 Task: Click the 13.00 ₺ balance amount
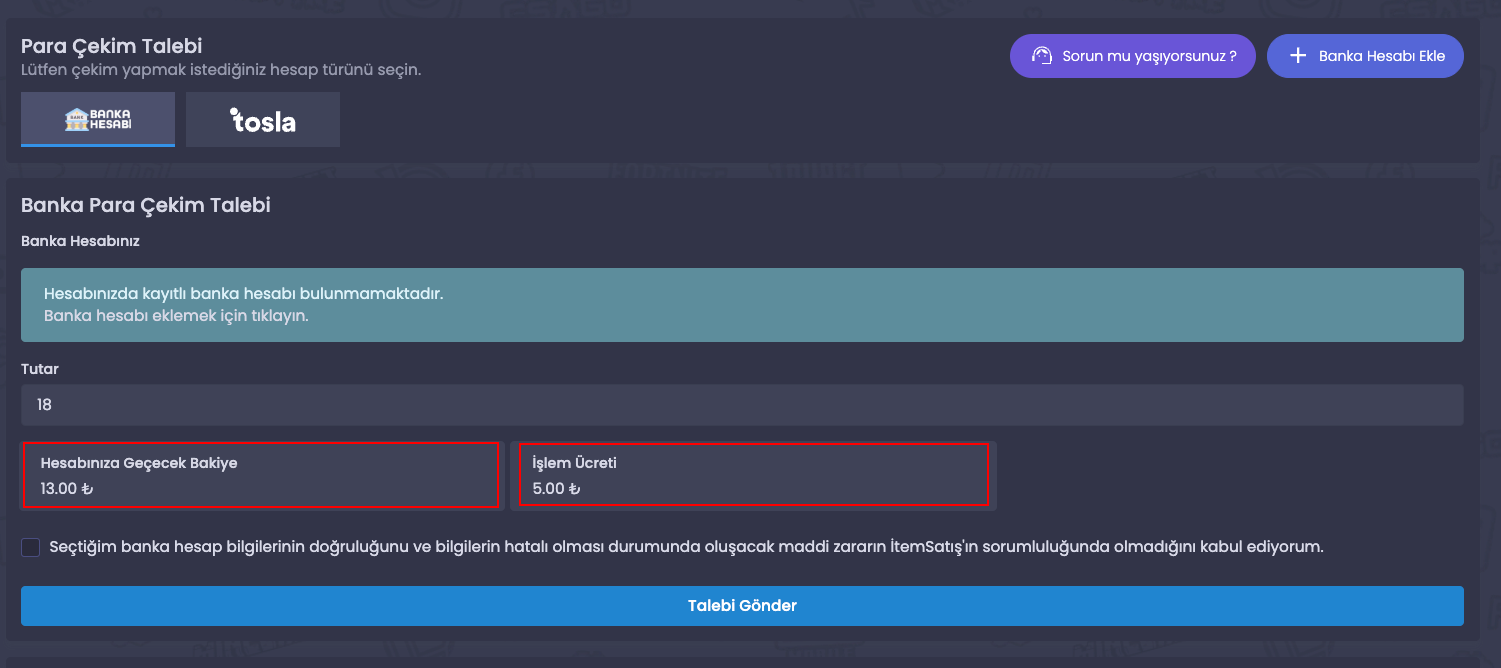[x=66, y=489]
